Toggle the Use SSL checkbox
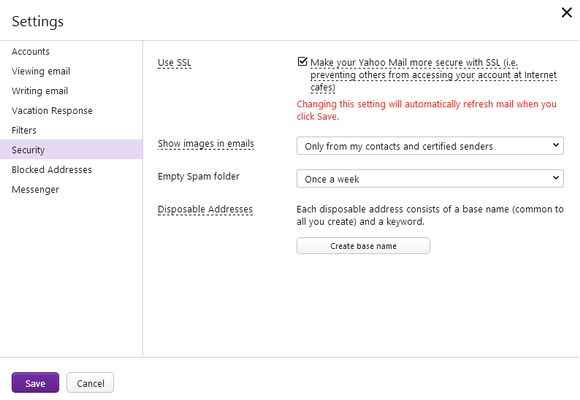This screenshot has height=400, width=580. [x=302, y=61]
